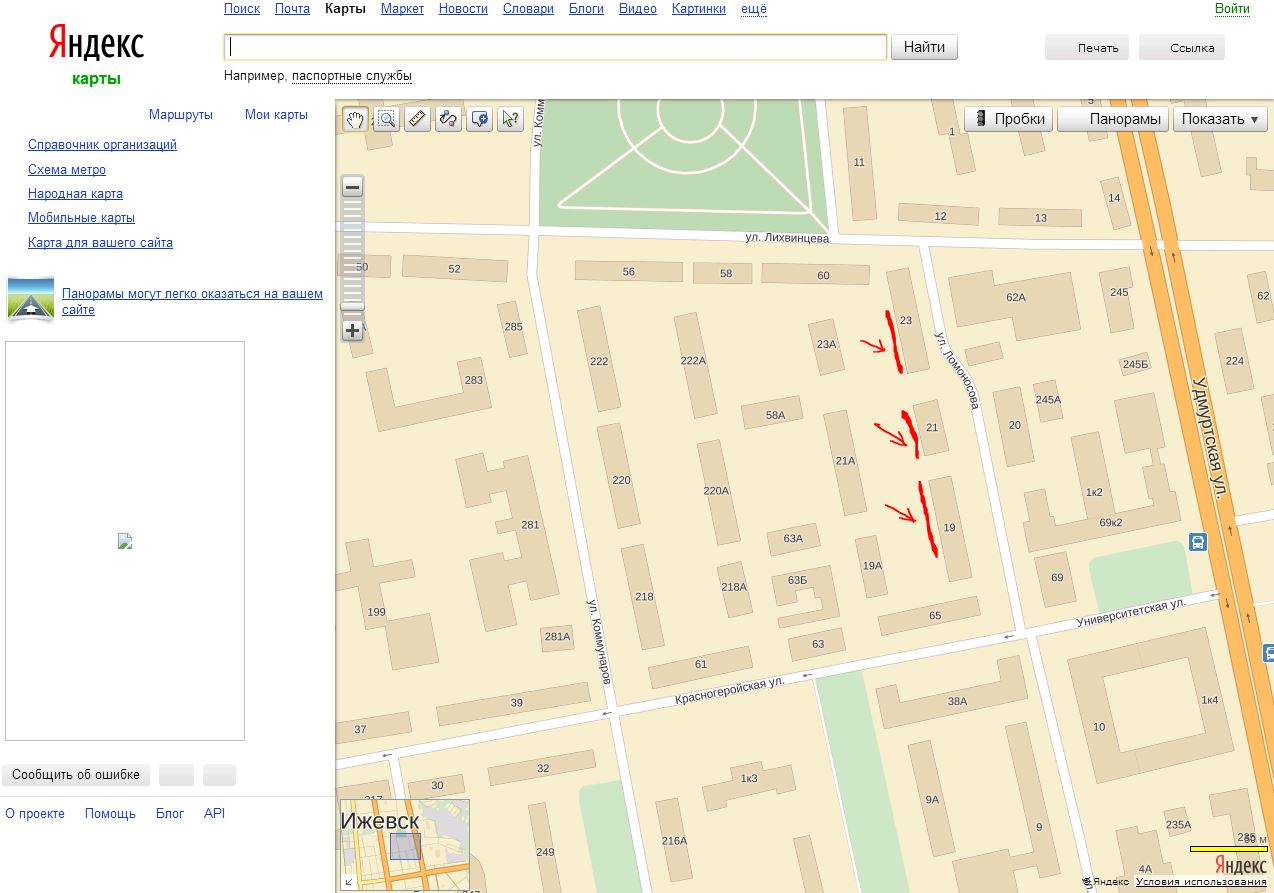Viewport: 1274px width, 893px height.
Task: Click the panorama road thumbnail icon
Action: pyautogui.click(x=30, y=300)
